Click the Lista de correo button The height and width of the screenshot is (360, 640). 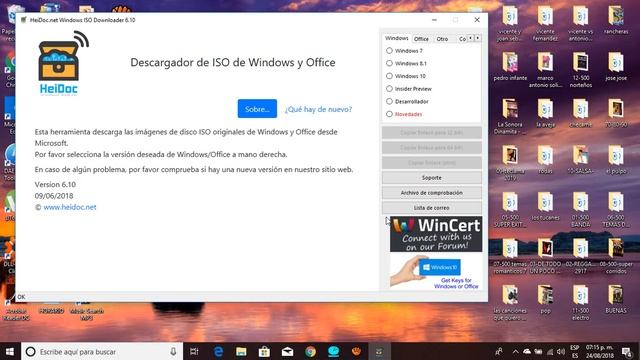click(432, 208)
